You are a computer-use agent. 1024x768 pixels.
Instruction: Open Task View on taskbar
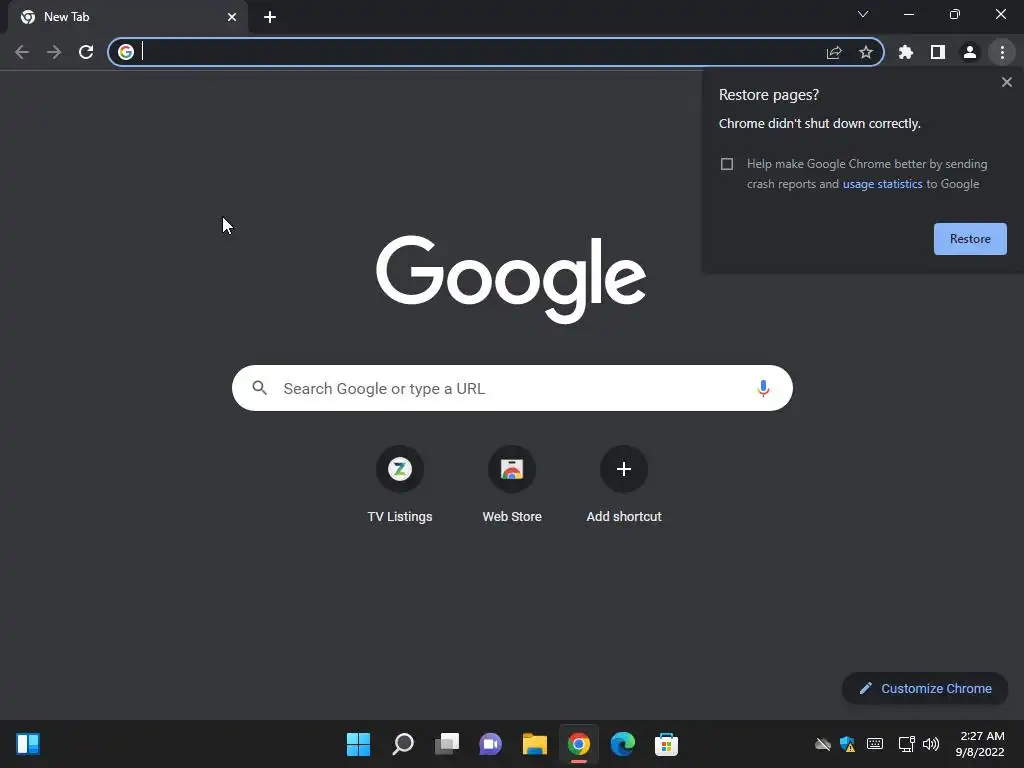click(447, 744)
